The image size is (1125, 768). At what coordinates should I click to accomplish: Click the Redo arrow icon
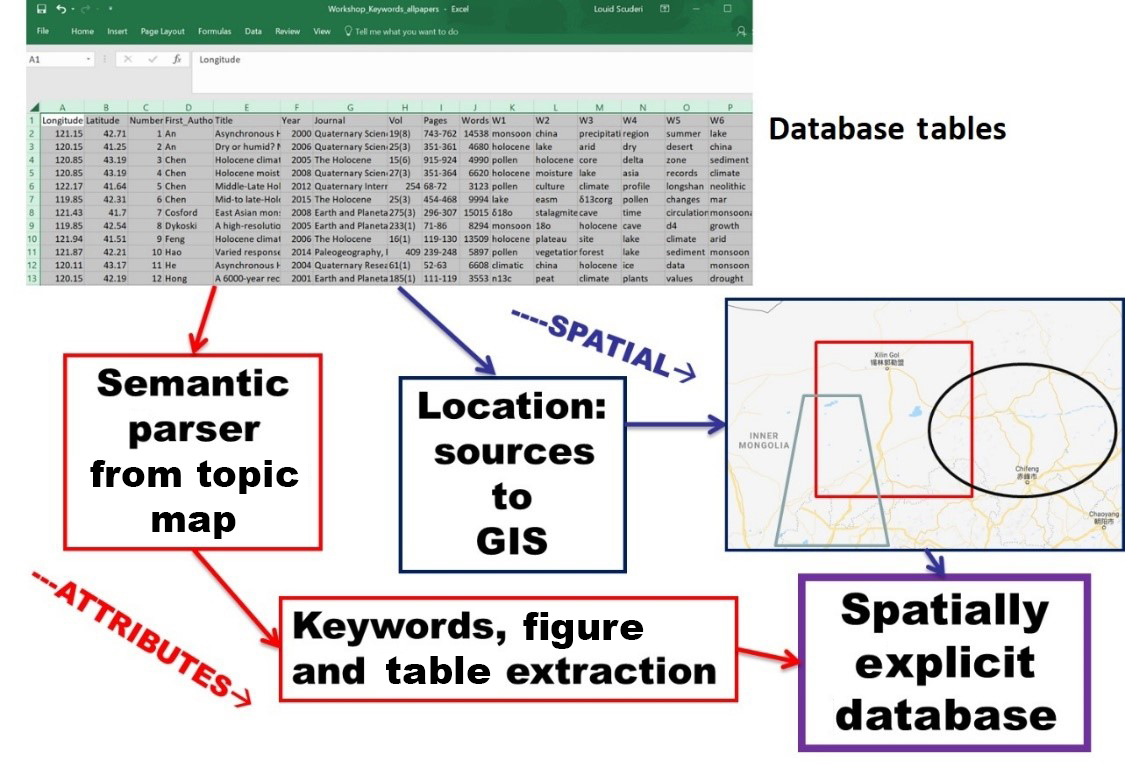click(x=84, y=9)
